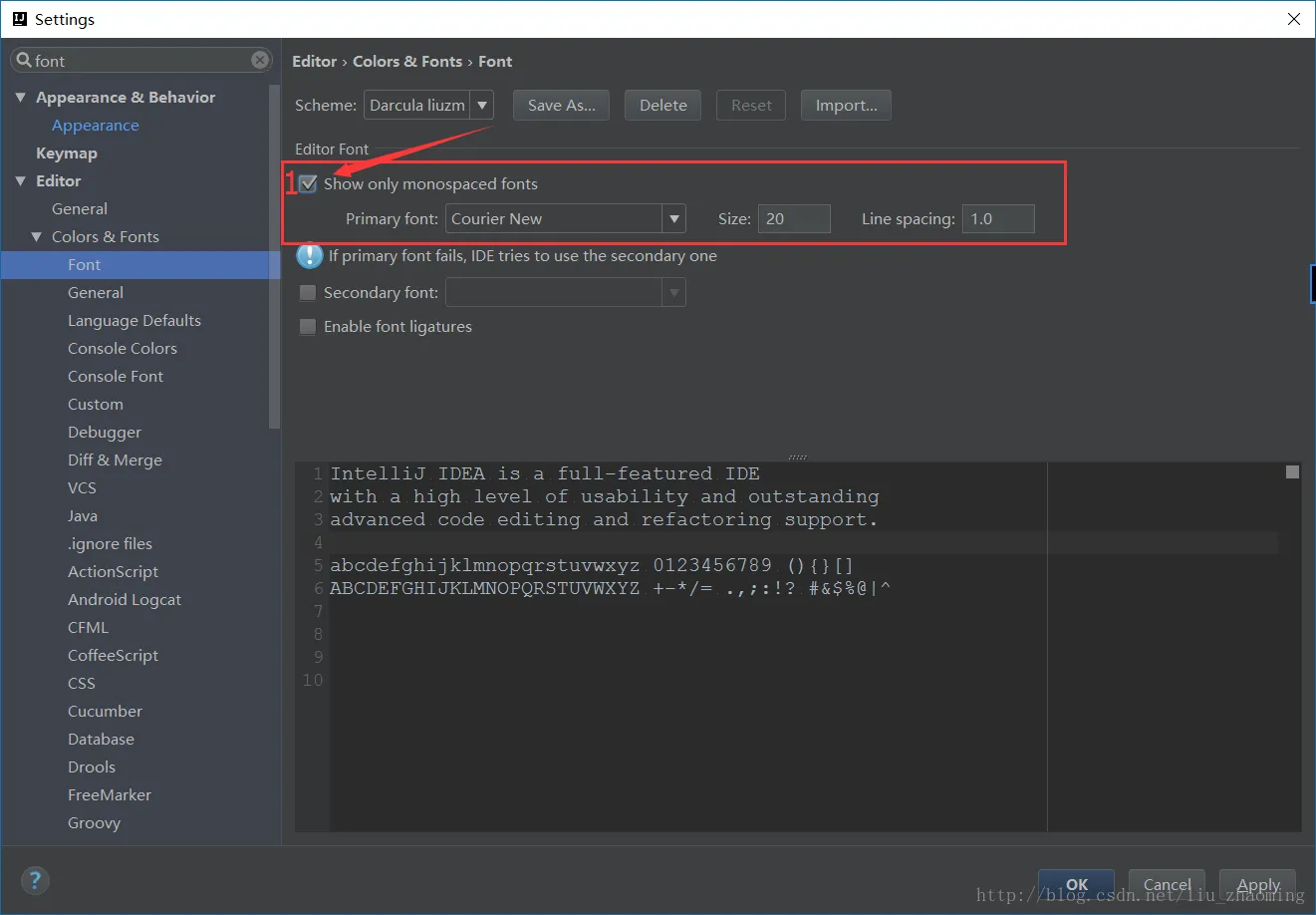The image size is (1316, 915).
Task: Close the Settings dialog window
Action: 1294,19
